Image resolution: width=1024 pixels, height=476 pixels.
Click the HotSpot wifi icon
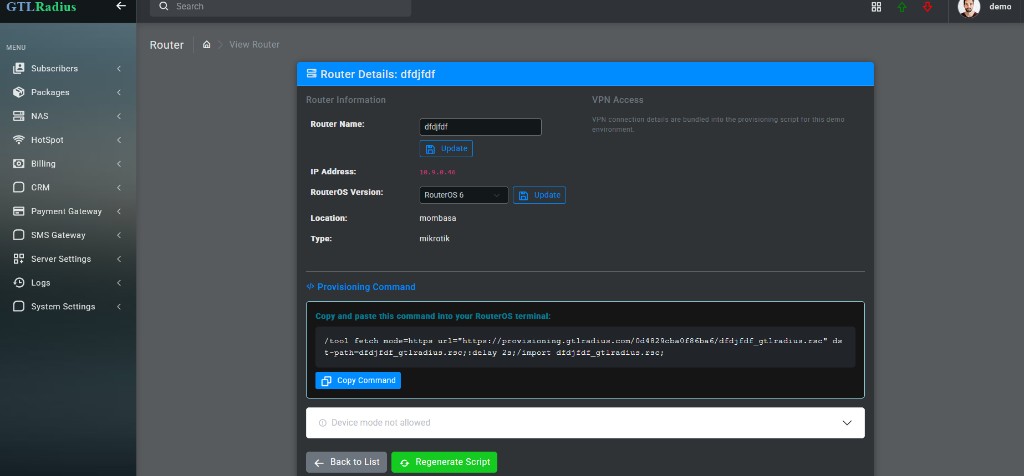click(19, 140)
